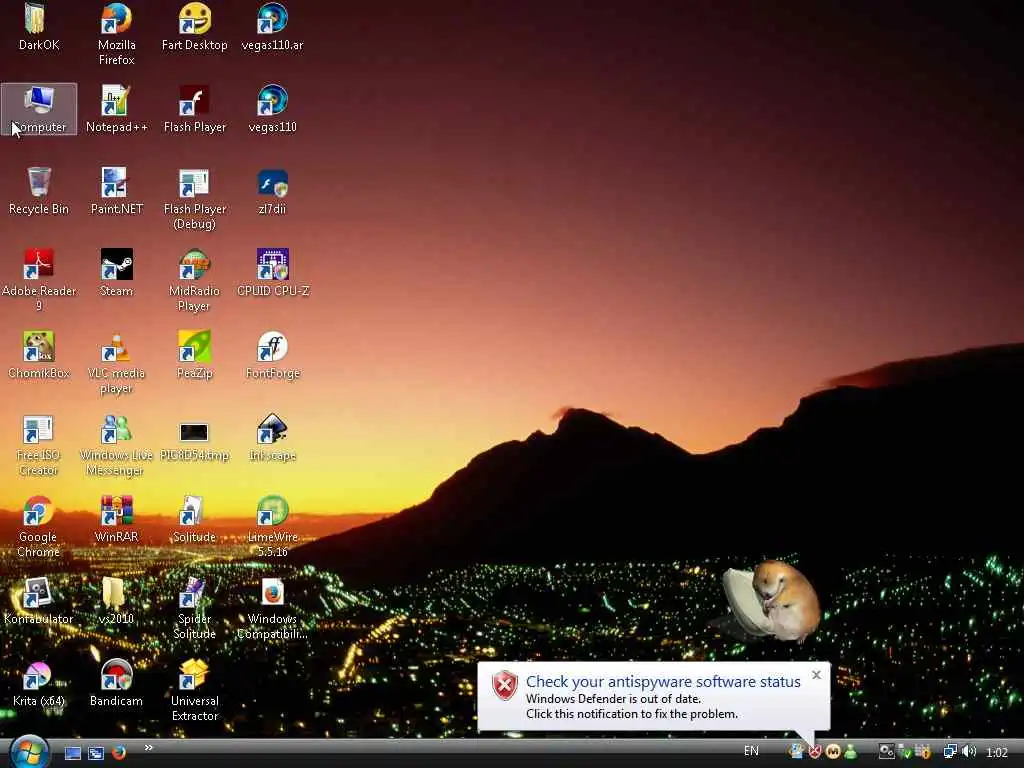The image size is (1024, 768).
Task: Click 'Click this notification to fix the problem' text
Action: 632,714
